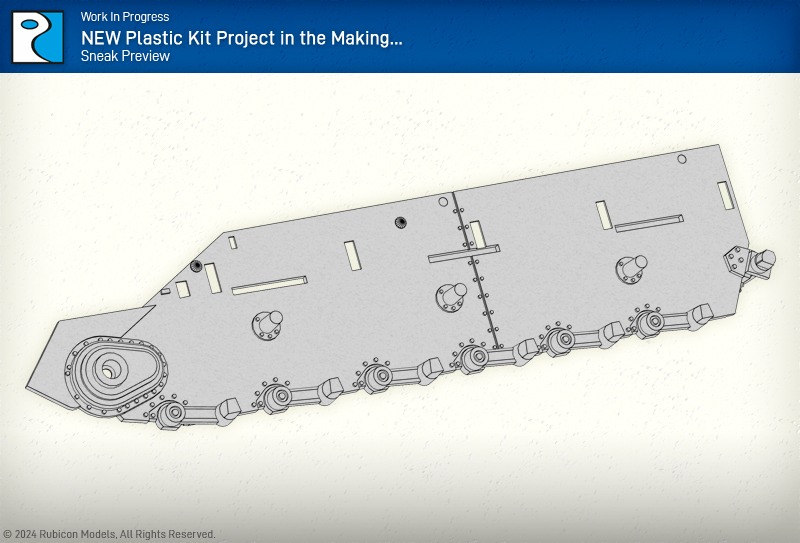Click the Rubicon Models copyright notice
Viewport: 800px width, 543px height.
109,534
